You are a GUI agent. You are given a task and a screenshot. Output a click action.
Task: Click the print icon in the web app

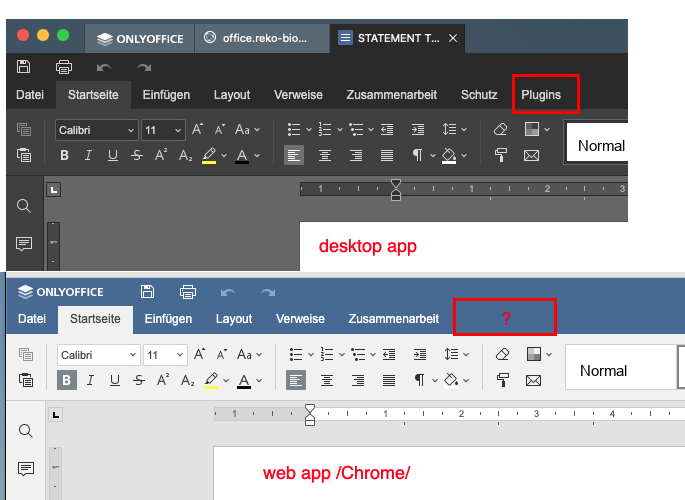(x=187, y=292)
